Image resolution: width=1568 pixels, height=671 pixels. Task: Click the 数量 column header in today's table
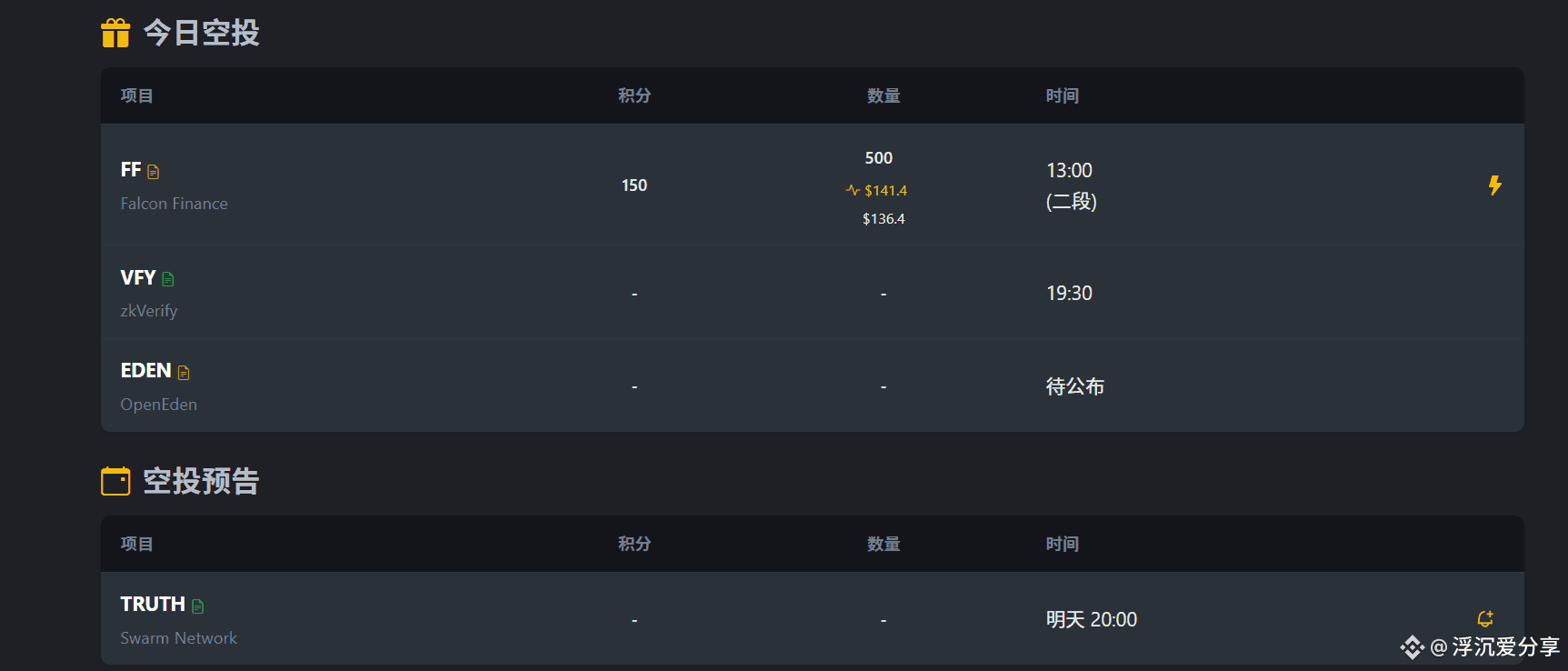[x=884, y=95]
